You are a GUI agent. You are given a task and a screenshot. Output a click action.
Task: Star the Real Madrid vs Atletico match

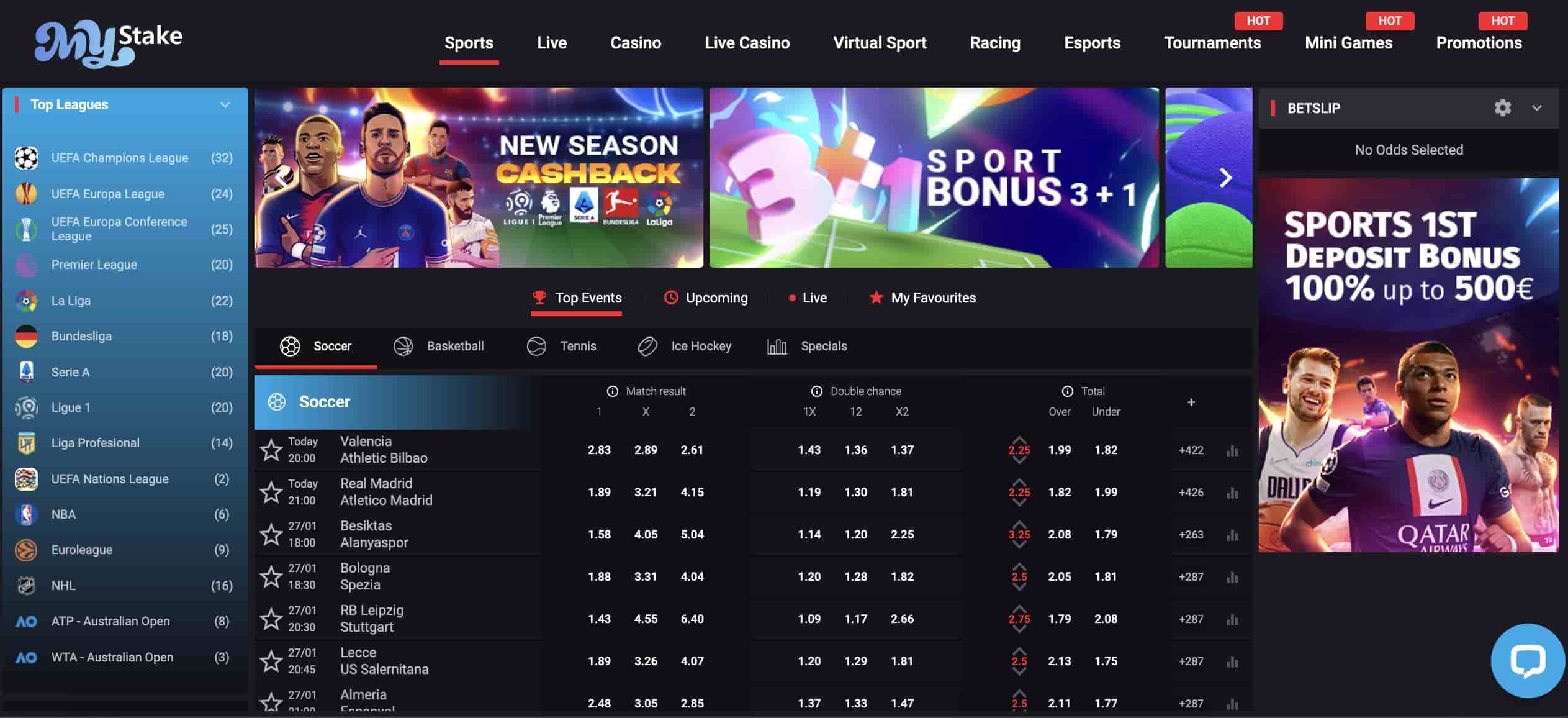(x=271, y=492)
